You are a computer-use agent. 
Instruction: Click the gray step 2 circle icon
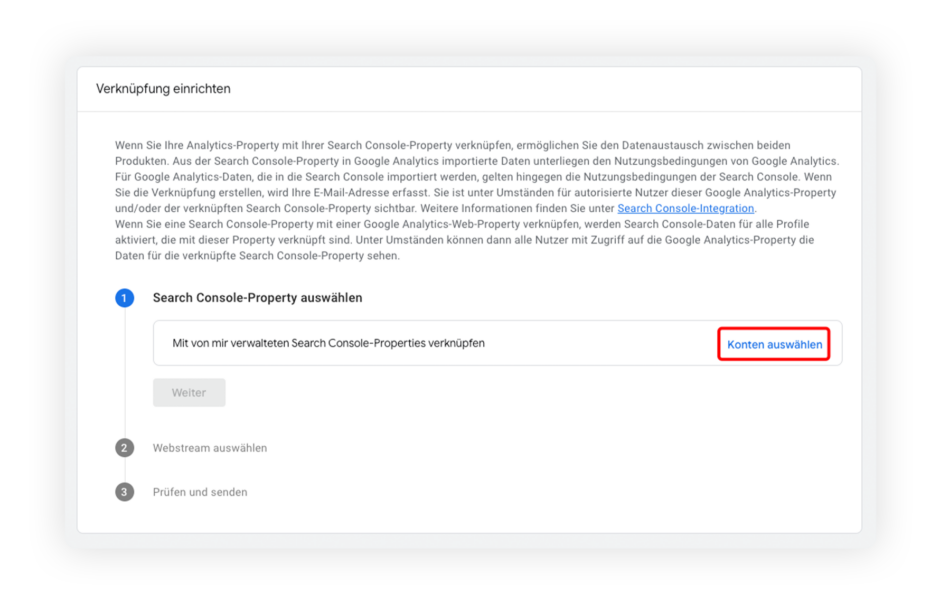pos(125,448)
